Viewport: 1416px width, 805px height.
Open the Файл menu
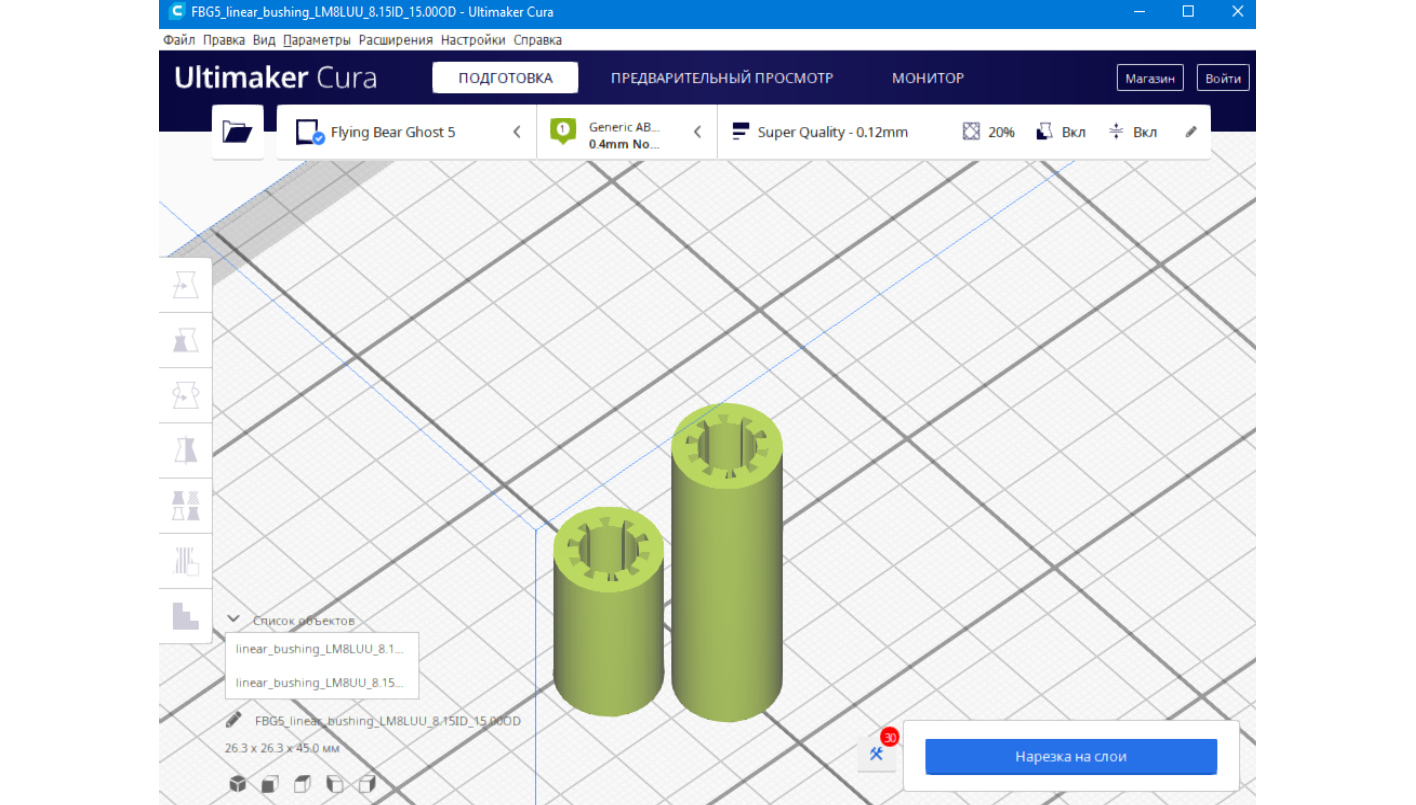(179, 40)
